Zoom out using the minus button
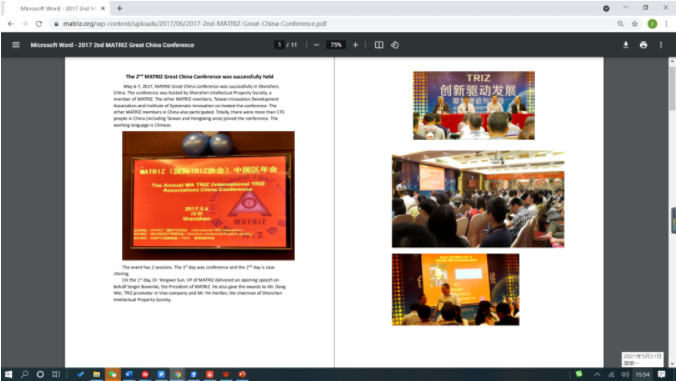The height and width of the screenshot is (381, 676). (316, 45)
